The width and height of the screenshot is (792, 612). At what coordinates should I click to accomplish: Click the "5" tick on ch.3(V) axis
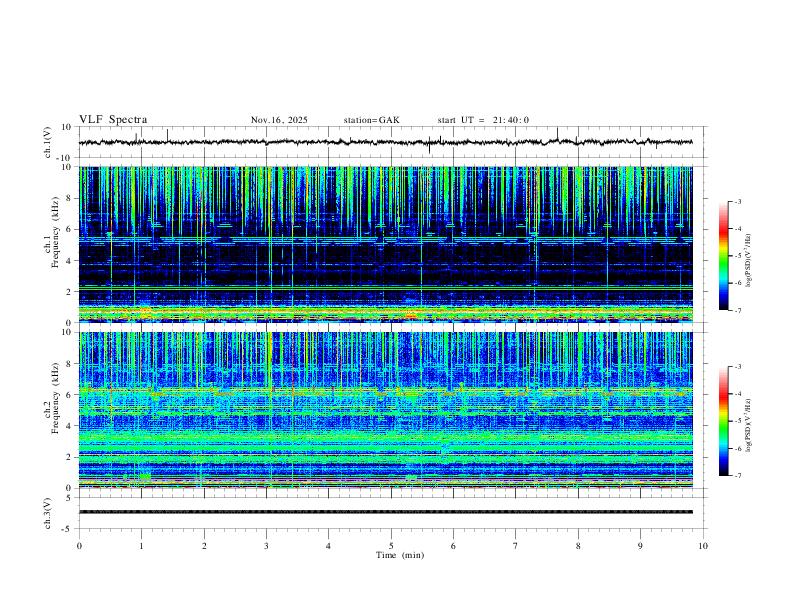[x=70, y=498]
